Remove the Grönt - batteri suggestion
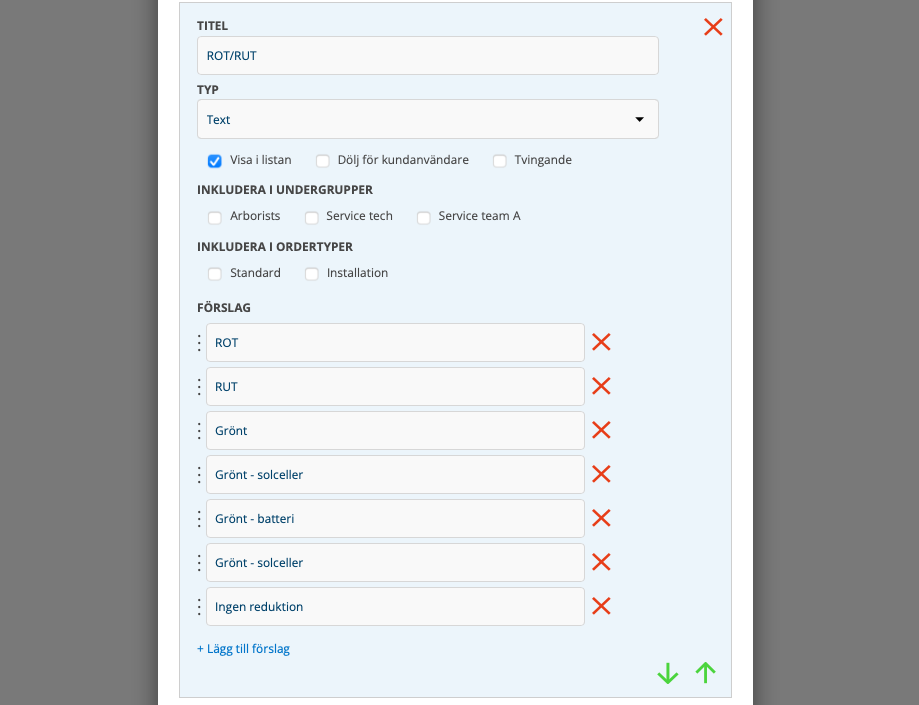Viewport: 919px width, 705px height. point(601,518)
